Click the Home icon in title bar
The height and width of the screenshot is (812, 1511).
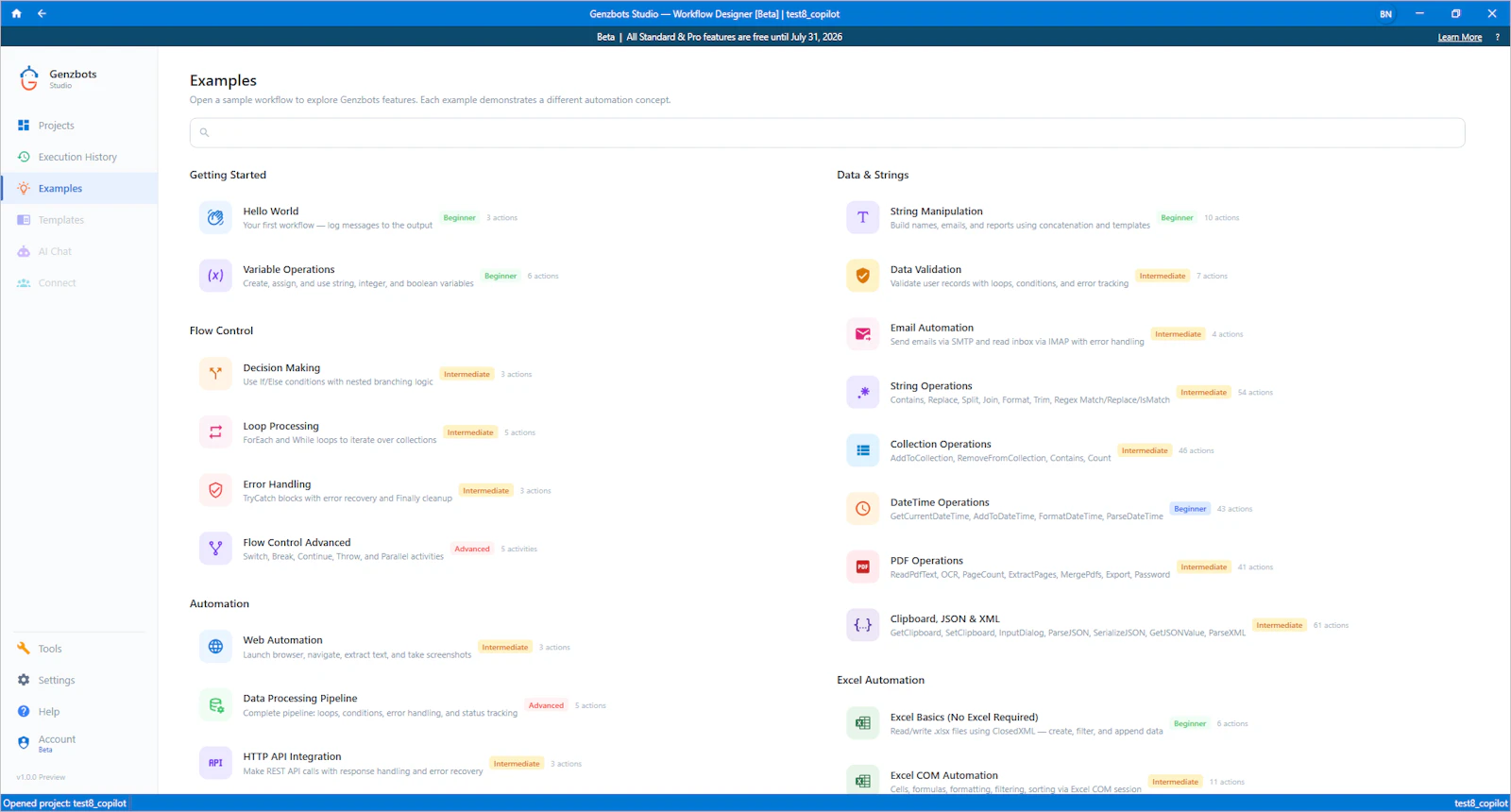pyautogui.click(x=16, y=13)
